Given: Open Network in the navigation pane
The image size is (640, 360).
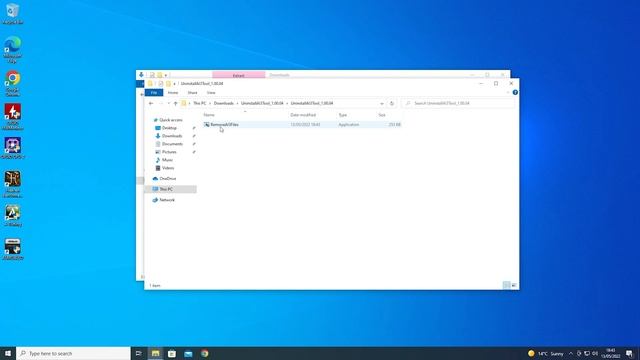Looking at the screenshot, I should pos(167,200).
